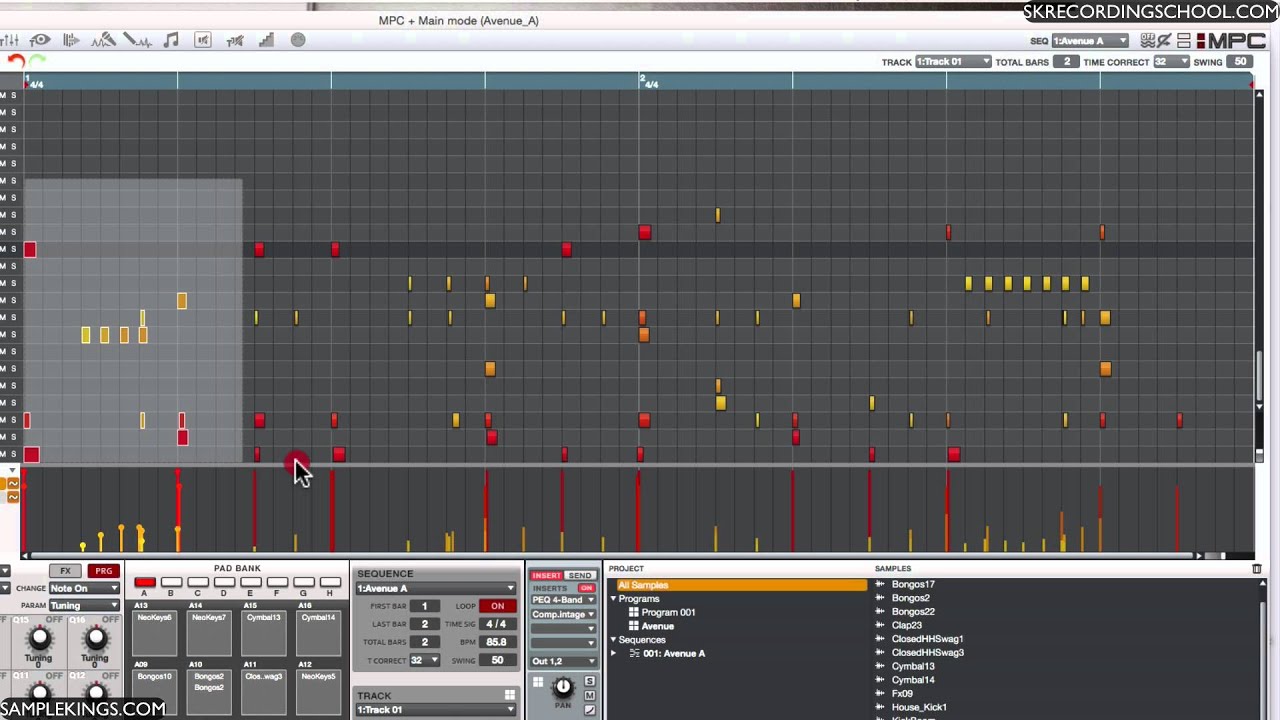Open the TRACK 1:Track 01 dropdown at top

point(953,62)
